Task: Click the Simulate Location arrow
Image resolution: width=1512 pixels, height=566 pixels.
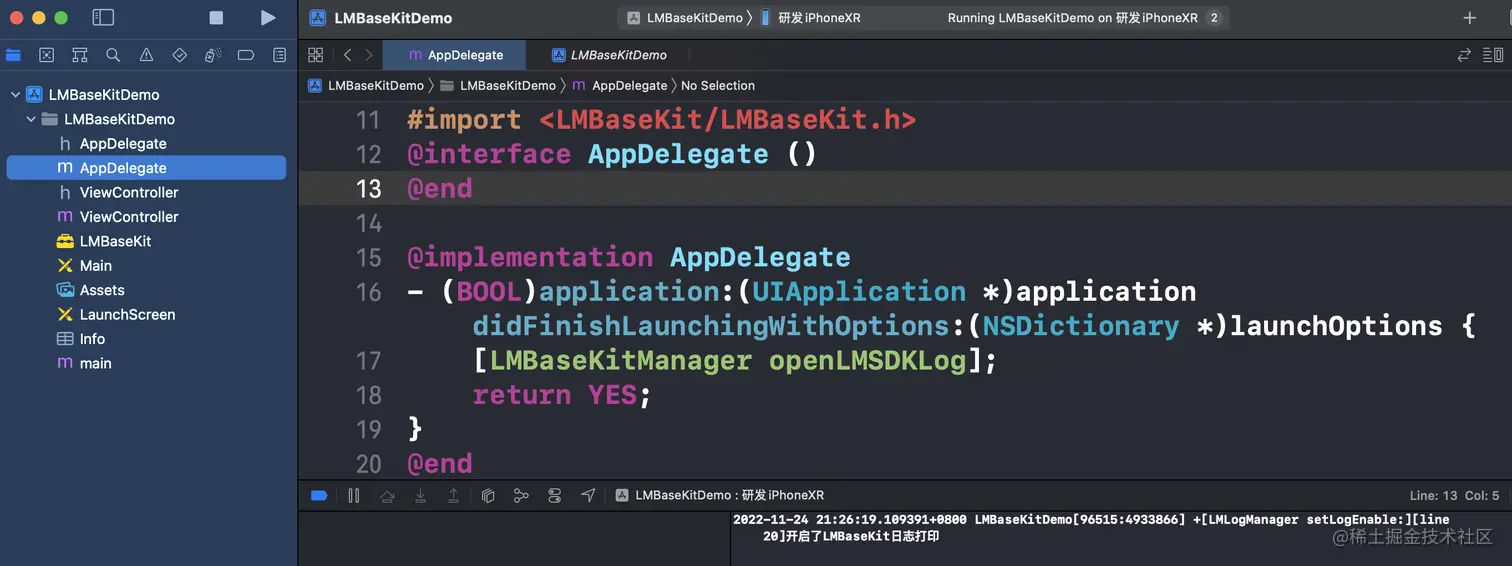Action: (x=588, y=495)
